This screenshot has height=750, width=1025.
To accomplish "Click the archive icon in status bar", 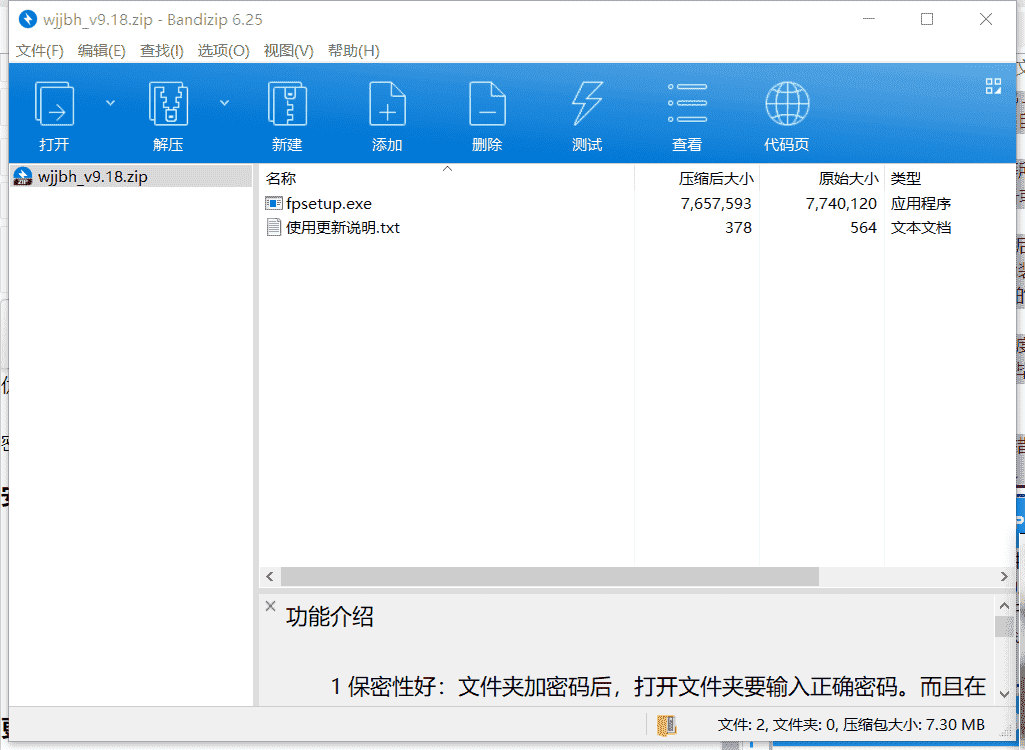I will point(666,724).
